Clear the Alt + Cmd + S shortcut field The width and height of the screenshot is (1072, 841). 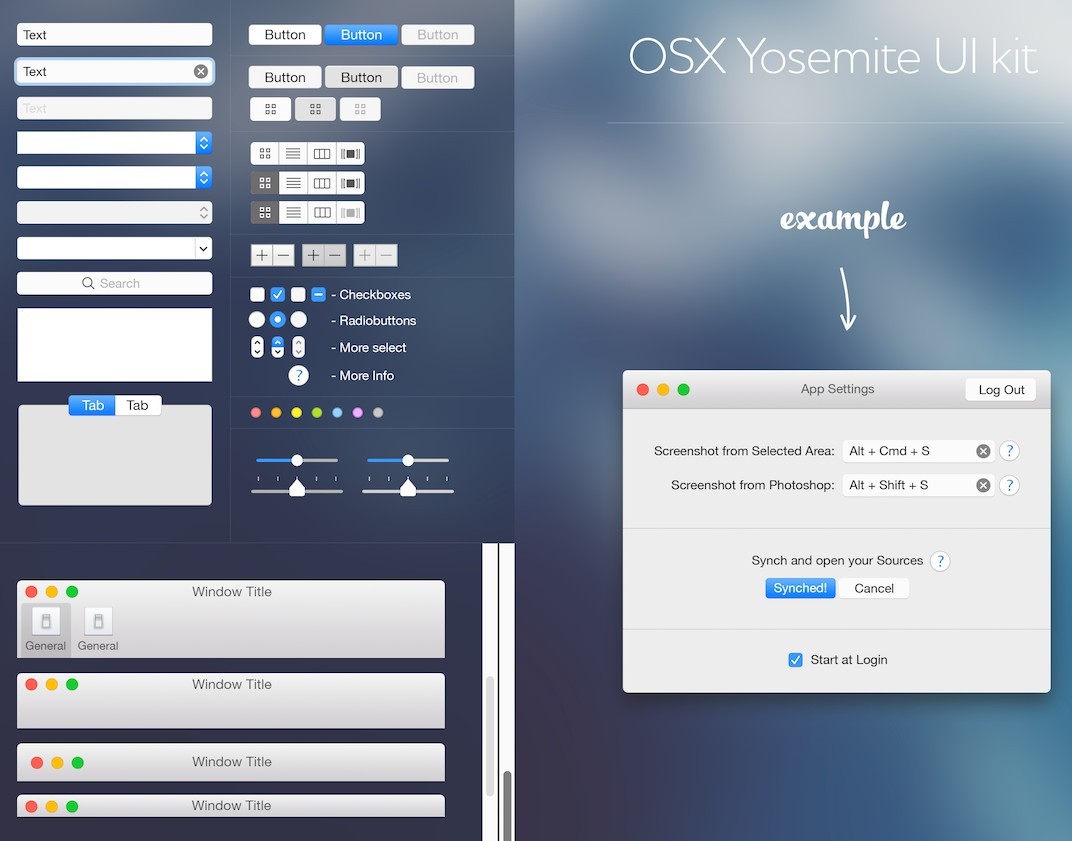tap(983, 451)
